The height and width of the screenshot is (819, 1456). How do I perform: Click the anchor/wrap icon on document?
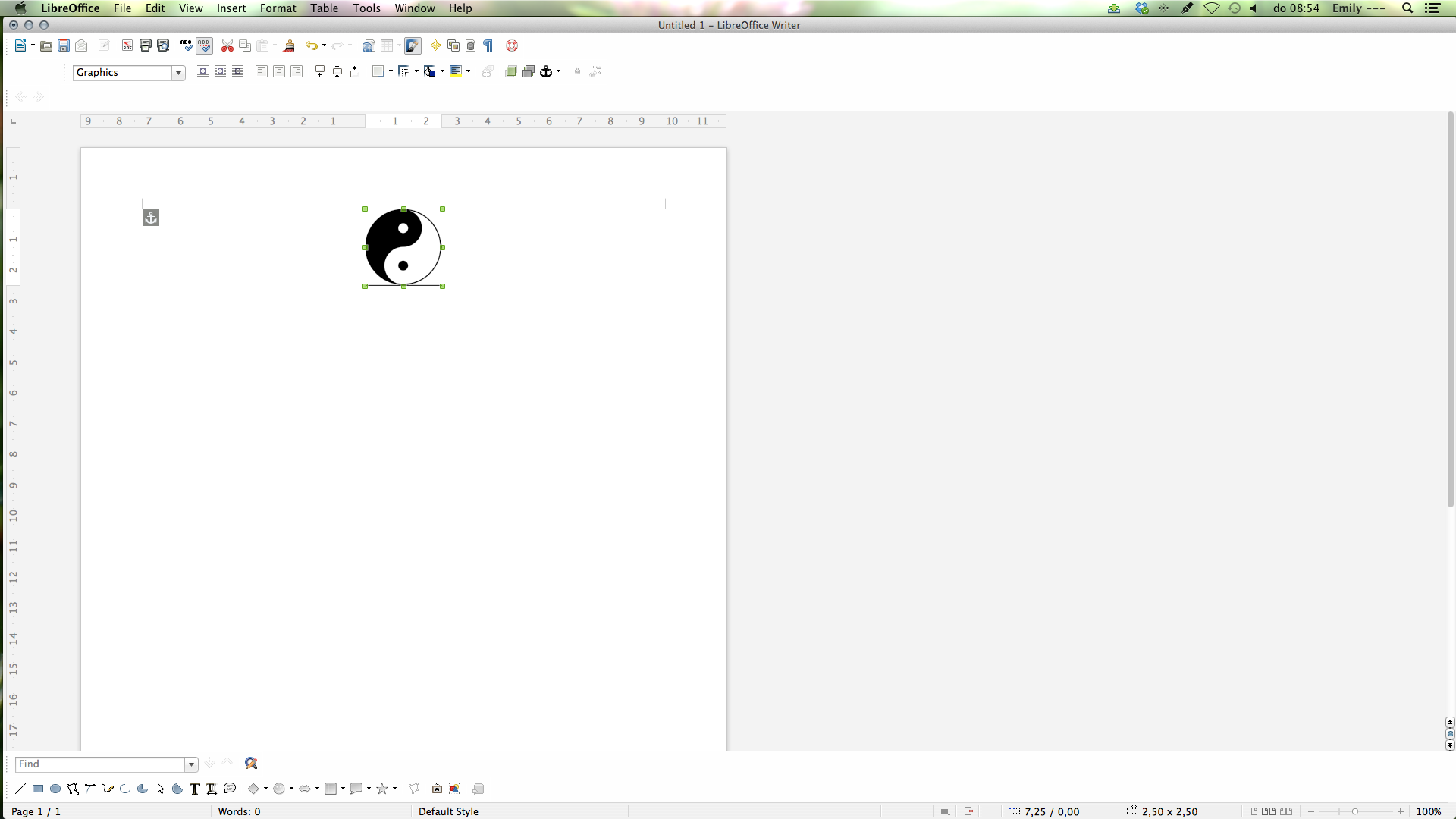(150, 217)
